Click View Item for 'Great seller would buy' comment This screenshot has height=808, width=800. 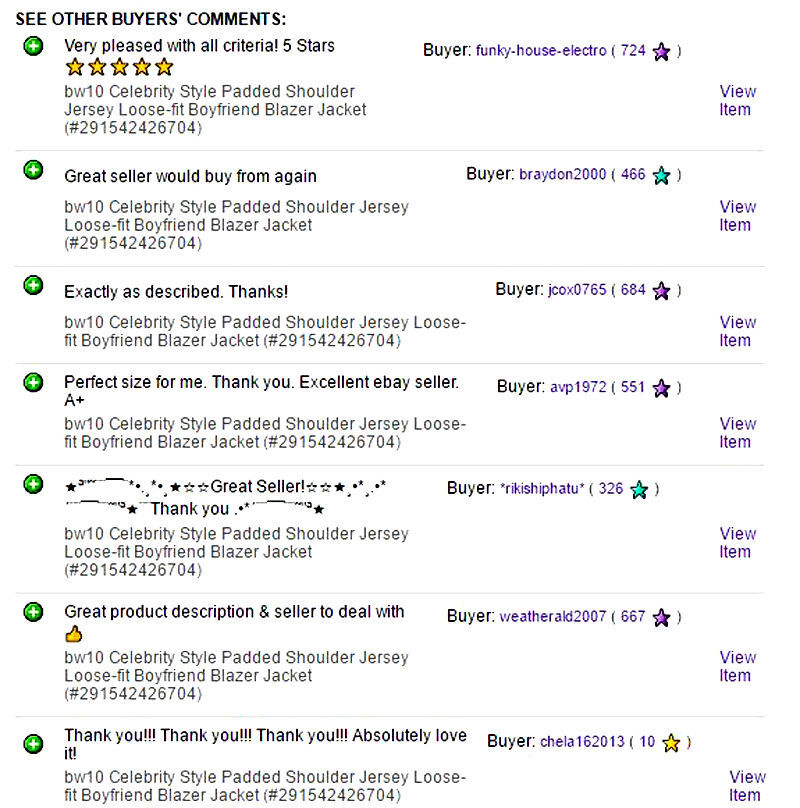tap(738, 216)
